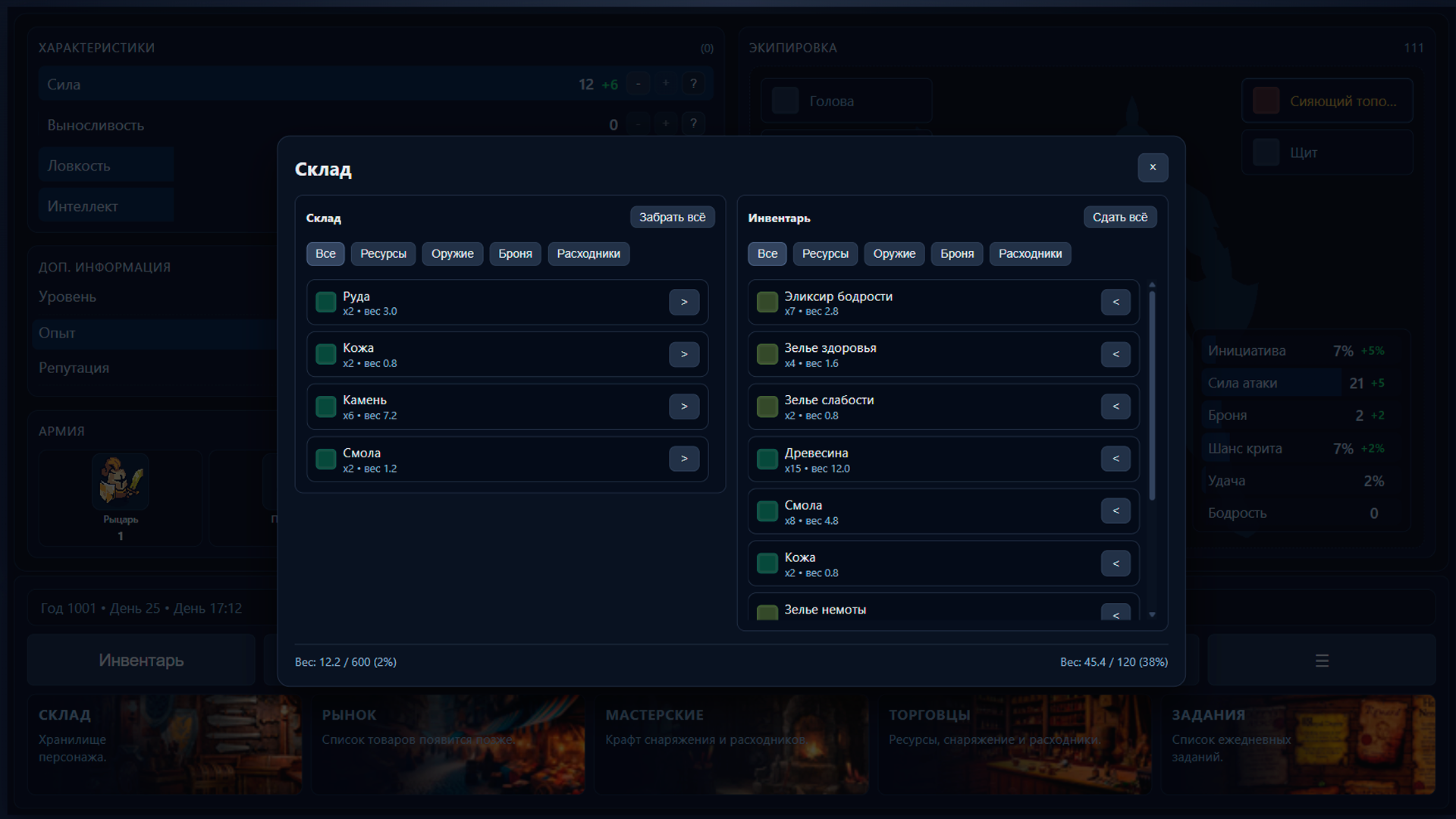
Task: Enable the Ресурсы filter in warehouse panel
Action: 383,253
